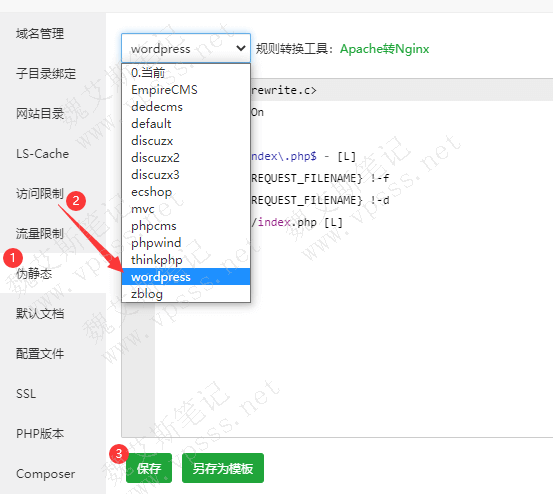This screenshot has width=553, height=494.
Task: Click the green 保存 button
Action: pyautogui.click(x=149, y=468)
